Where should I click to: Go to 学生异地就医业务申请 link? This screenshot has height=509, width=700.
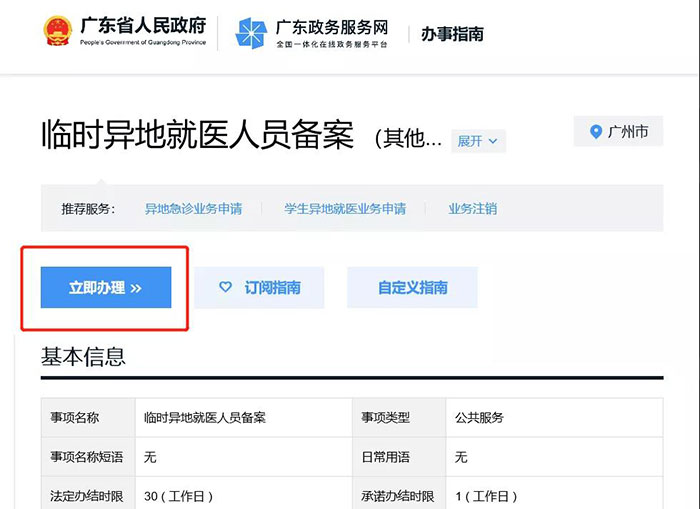345,209
